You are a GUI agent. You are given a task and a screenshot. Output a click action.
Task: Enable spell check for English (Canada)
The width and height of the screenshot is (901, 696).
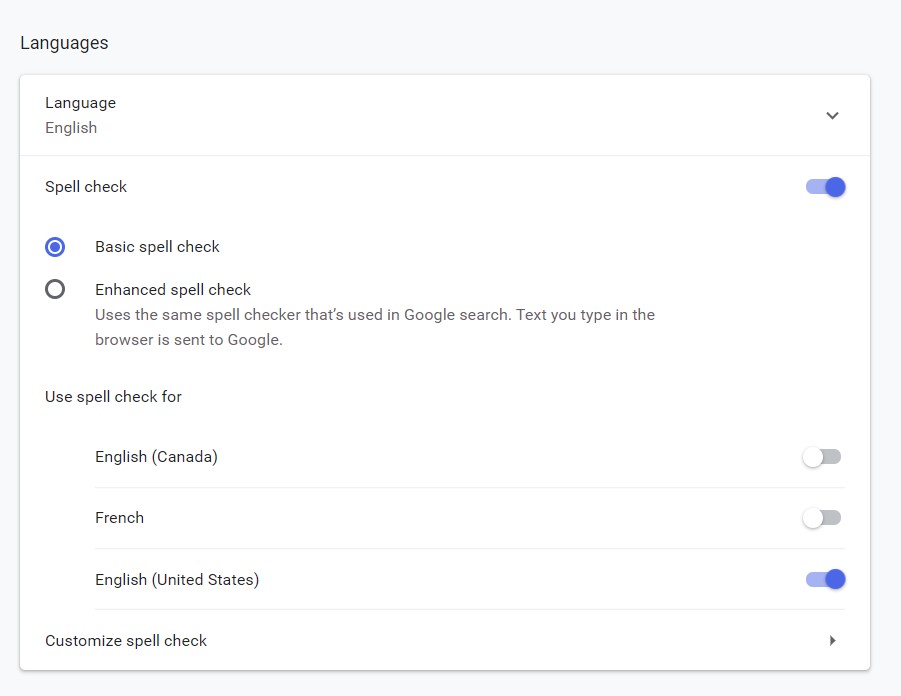coord(822,457)
